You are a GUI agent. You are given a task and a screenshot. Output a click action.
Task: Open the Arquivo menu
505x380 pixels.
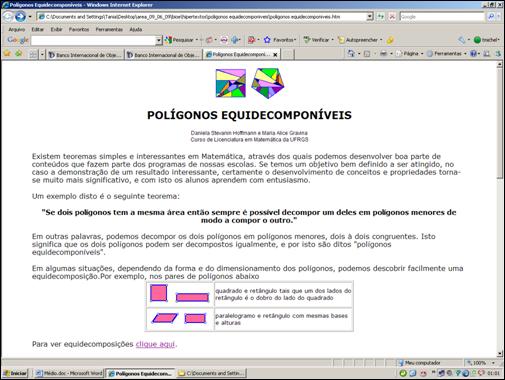(x=17, y=29)
